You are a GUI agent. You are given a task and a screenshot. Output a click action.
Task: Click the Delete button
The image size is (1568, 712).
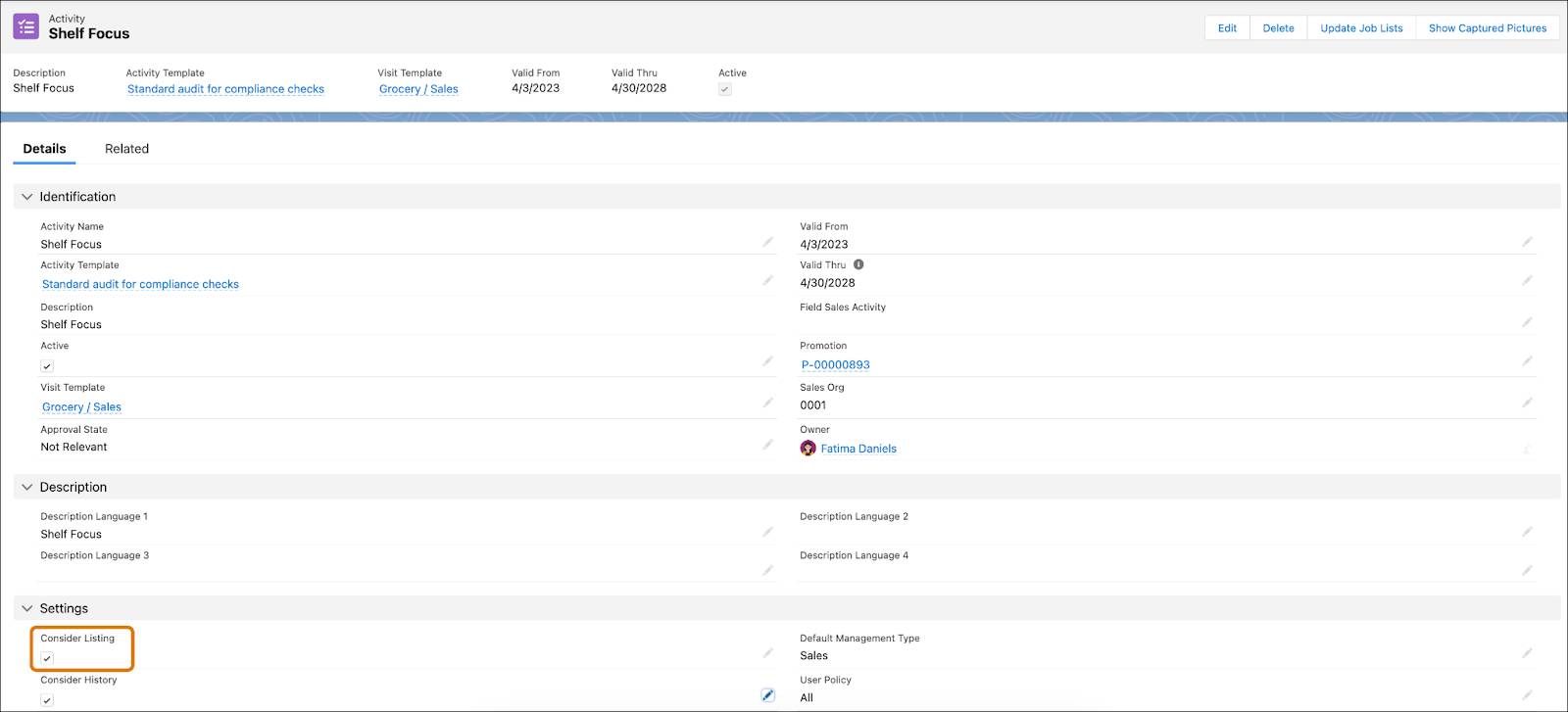(1278, 28)
